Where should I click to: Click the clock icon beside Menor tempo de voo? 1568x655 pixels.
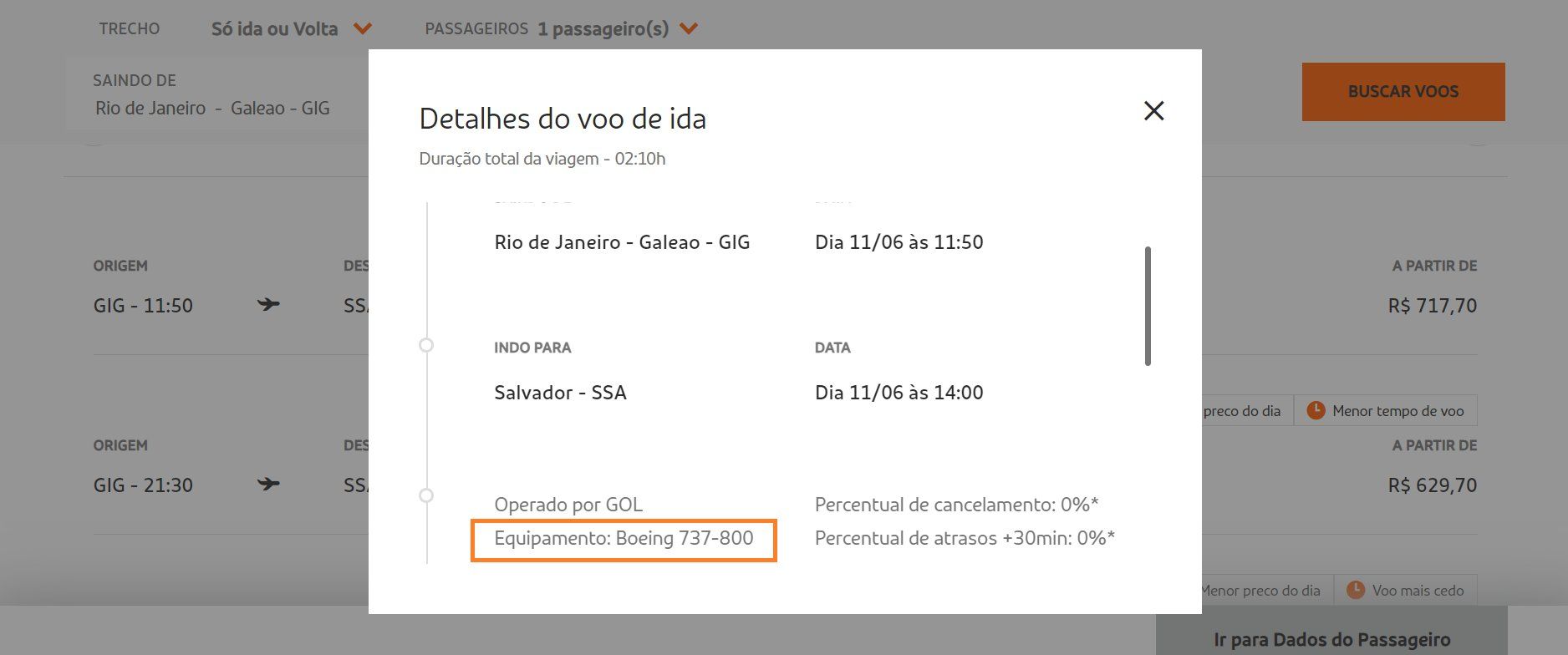[x=1316, y=410]
